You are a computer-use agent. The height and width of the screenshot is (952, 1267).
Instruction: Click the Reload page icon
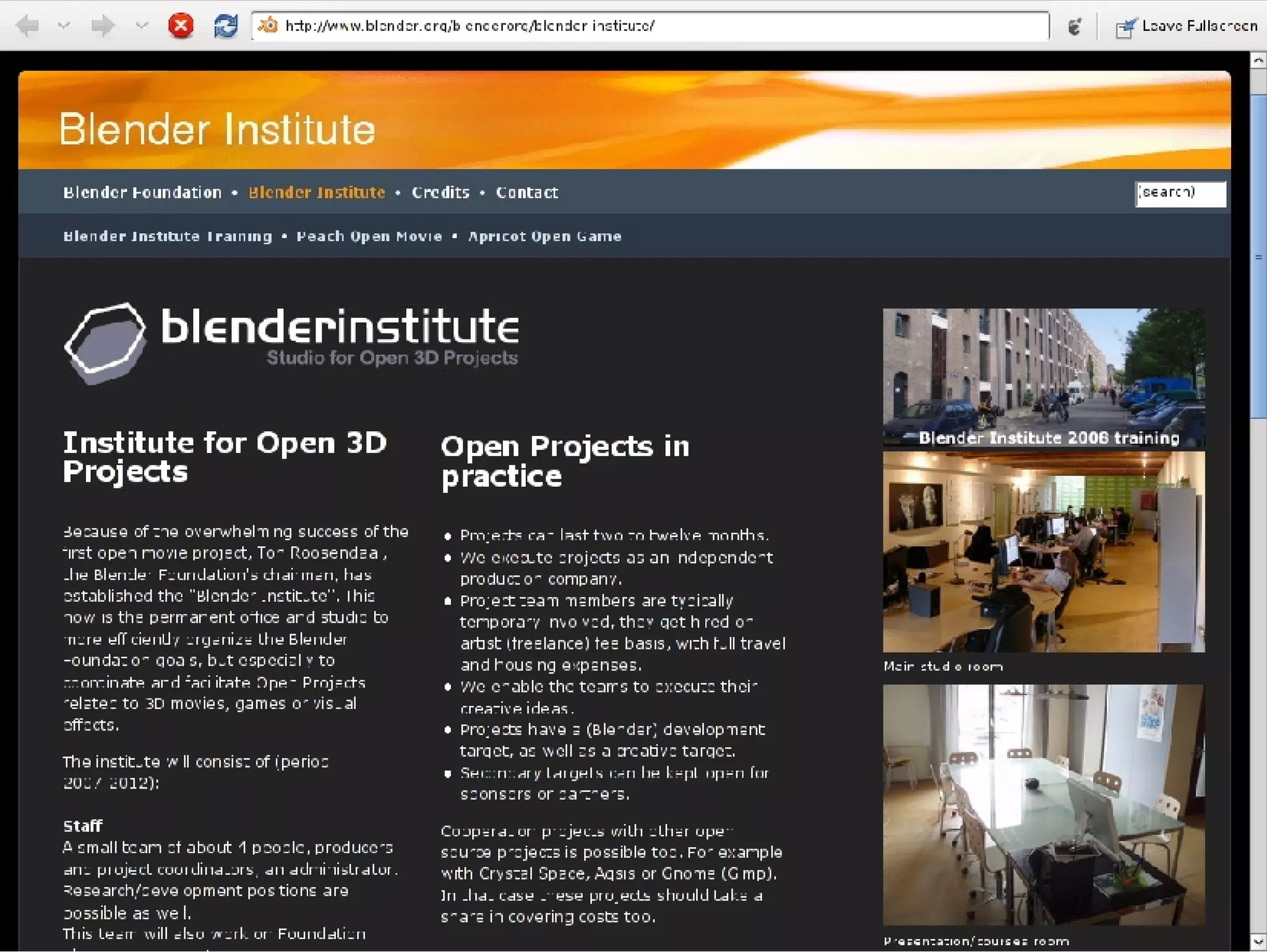pyautogui.click(x=225, y=26)
